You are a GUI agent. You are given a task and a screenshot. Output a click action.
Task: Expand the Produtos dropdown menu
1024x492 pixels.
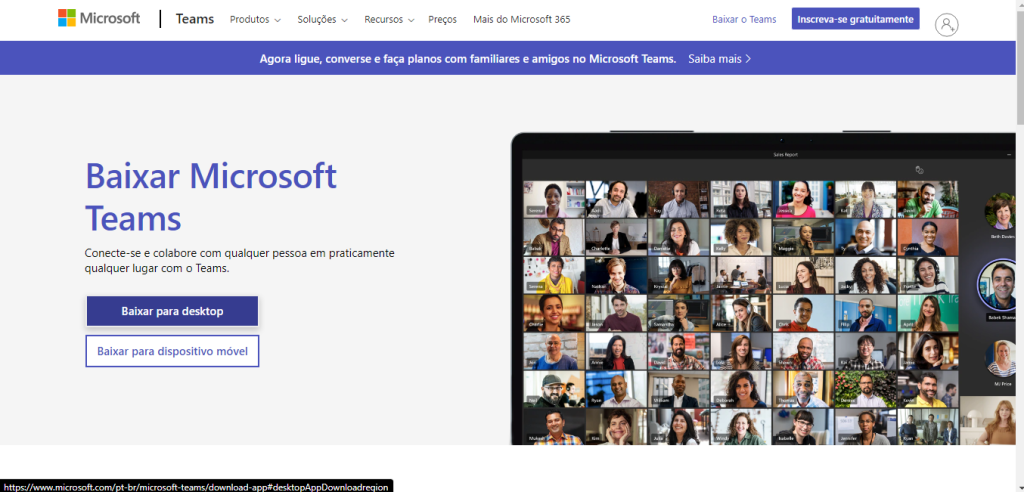tap(255, 20)
